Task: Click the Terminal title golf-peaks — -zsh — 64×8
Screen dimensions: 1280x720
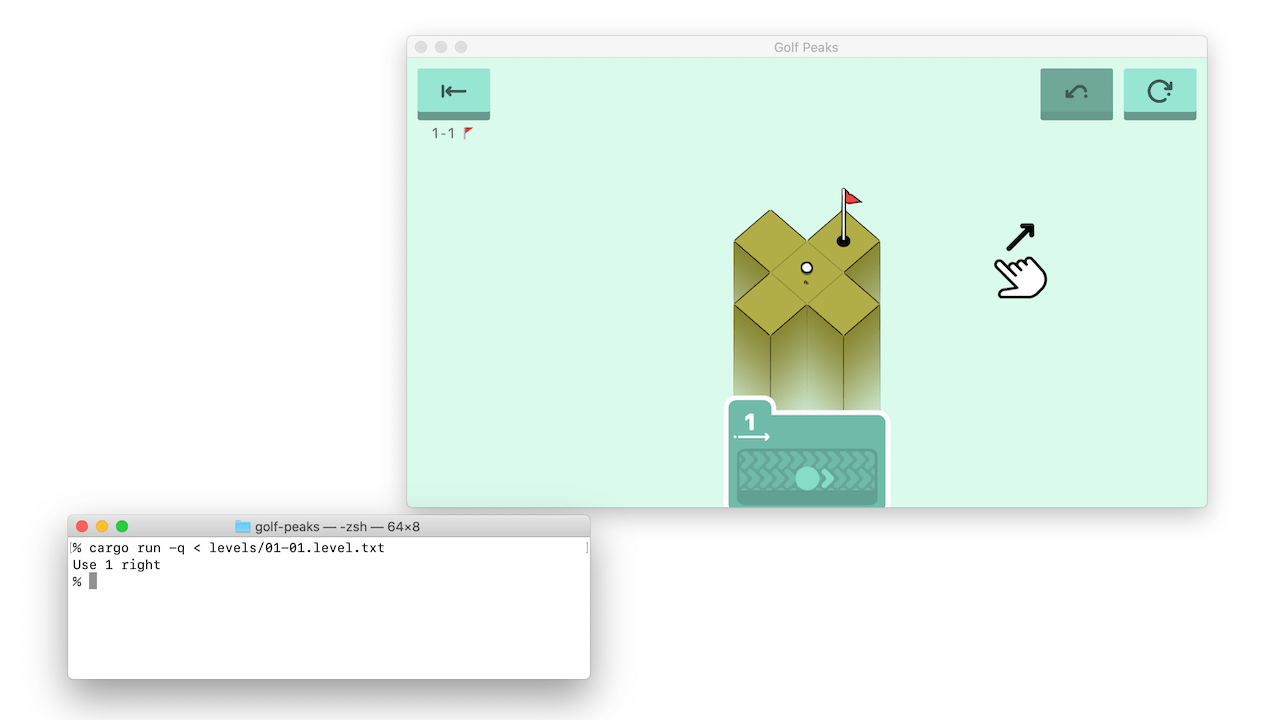Action: point(338,526)
